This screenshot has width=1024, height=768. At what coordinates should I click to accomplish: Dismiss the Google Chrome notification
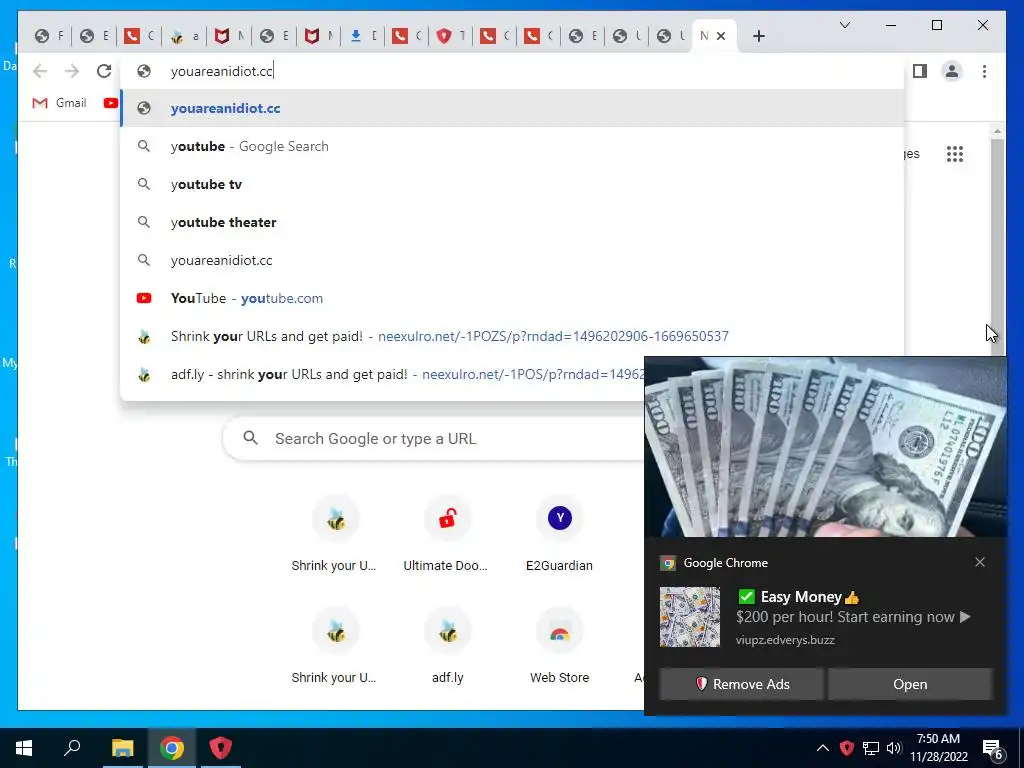[x=980, y=562]
